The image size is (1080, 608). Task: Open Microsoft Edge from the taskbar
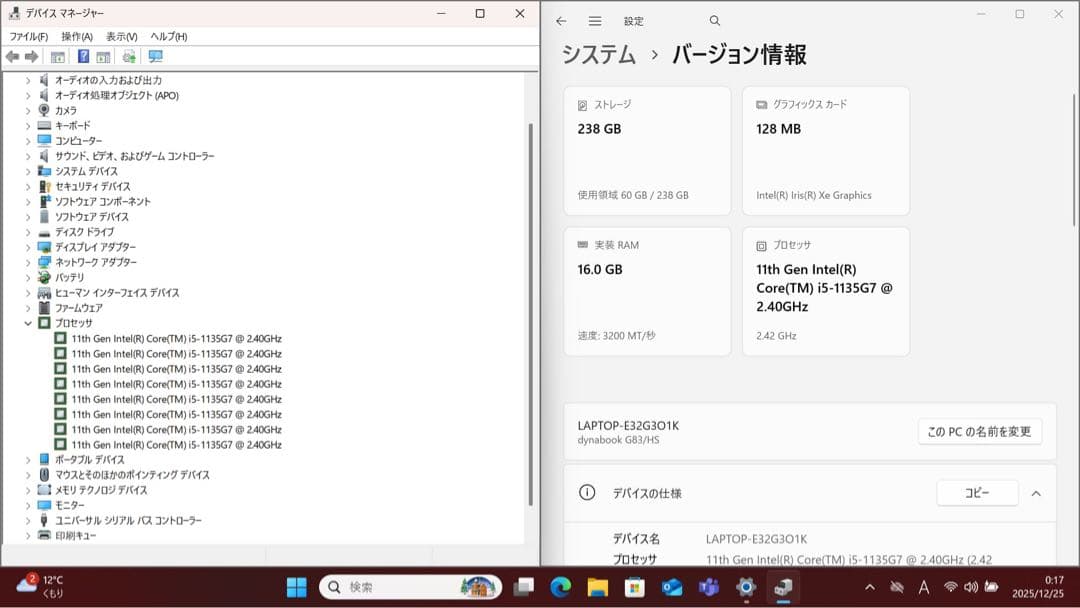pyautogui.click(x=559, y=588)
